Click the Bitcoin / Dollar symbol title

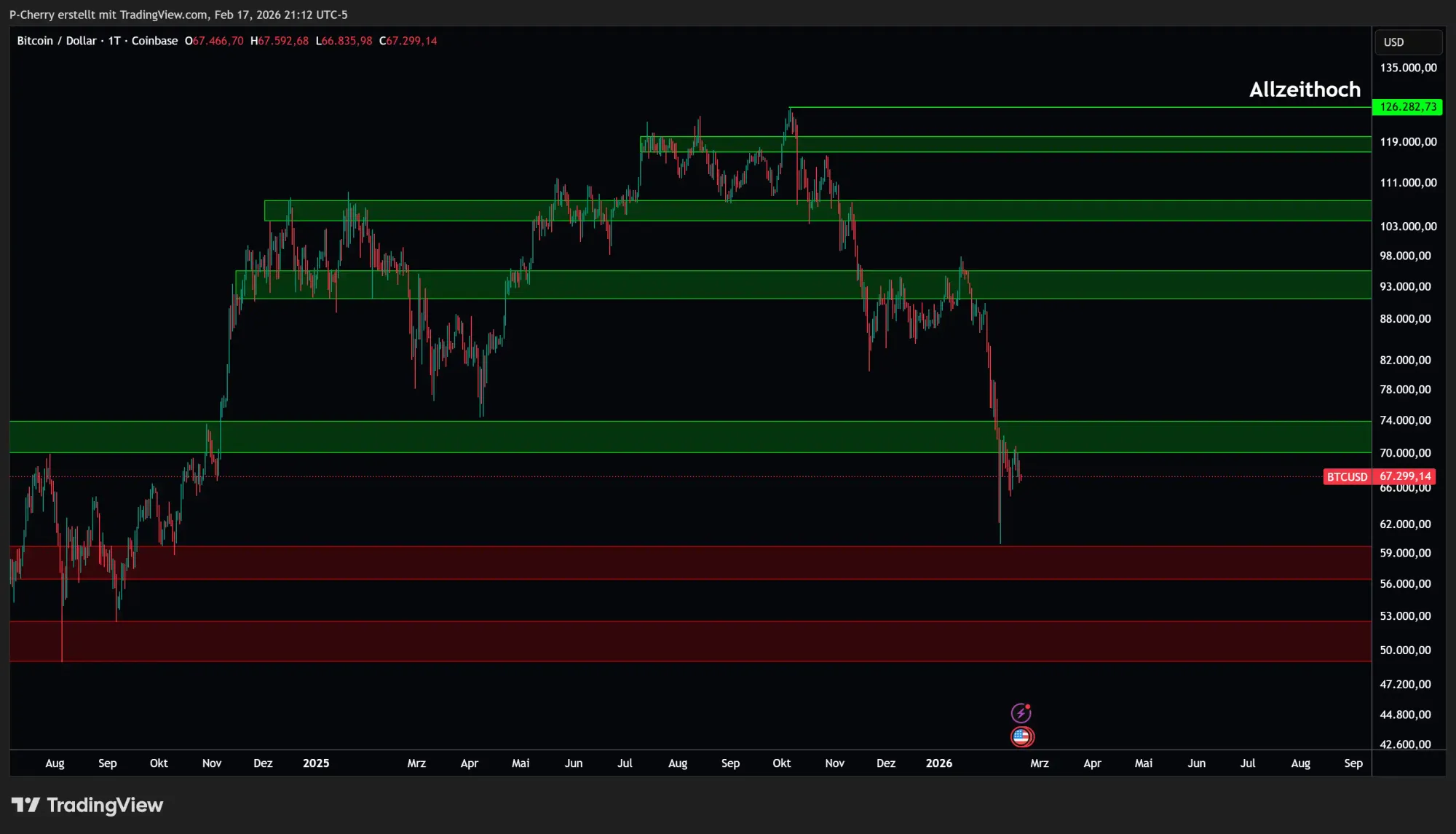point(56,41)
